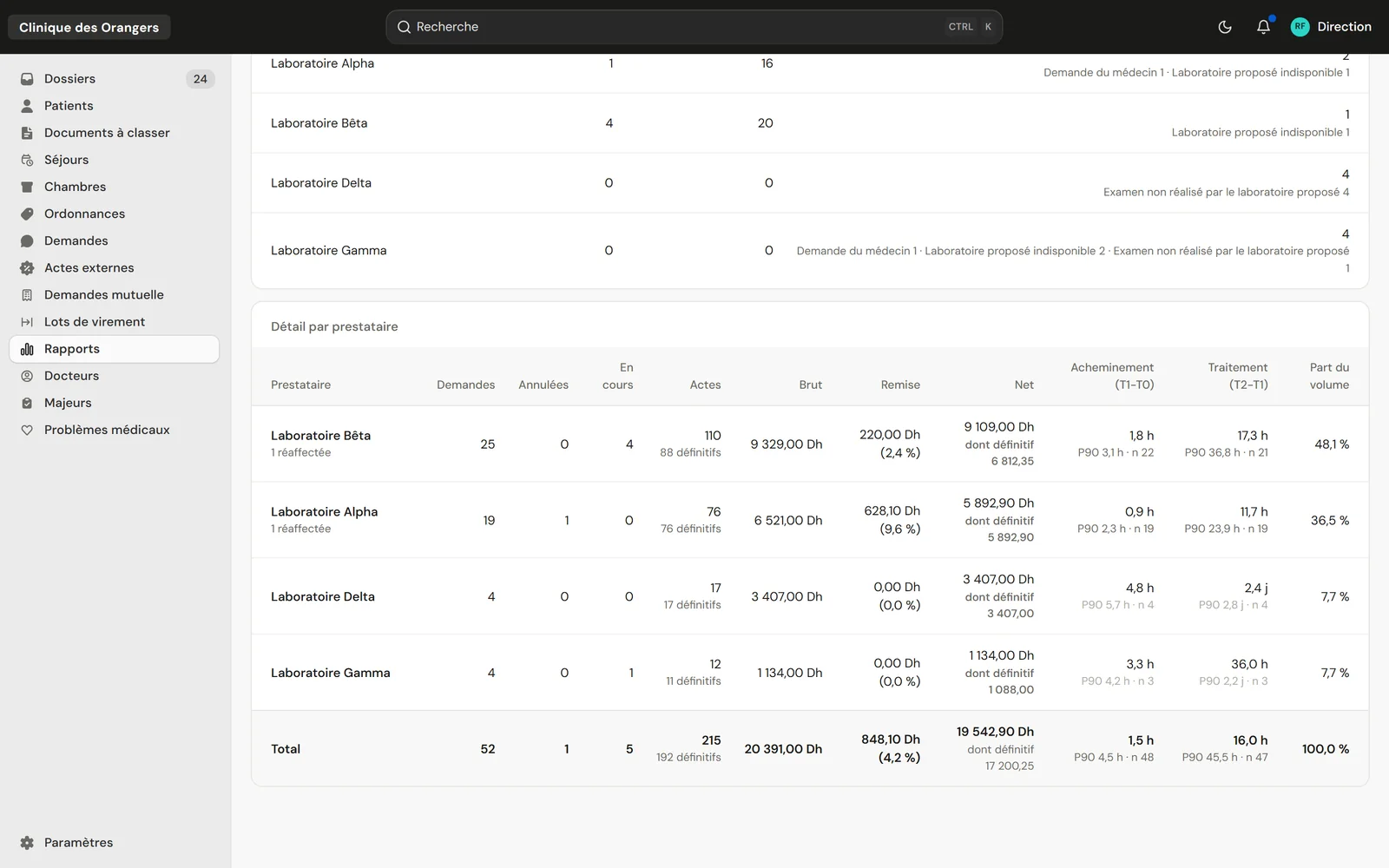1389x868 pixels.
Task: Select the Patients person icon
Action: [x=27, y=106]
